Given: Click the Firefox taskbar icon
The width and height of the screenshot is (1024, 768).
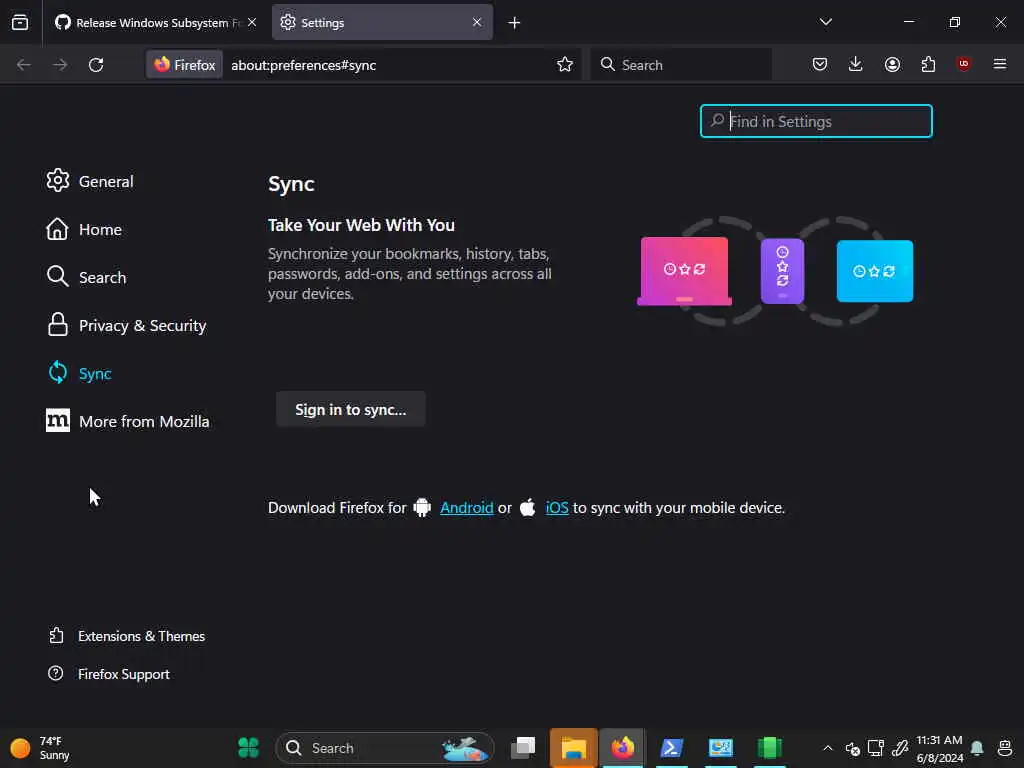Looking at the screenshot, I should coord(622,748).
